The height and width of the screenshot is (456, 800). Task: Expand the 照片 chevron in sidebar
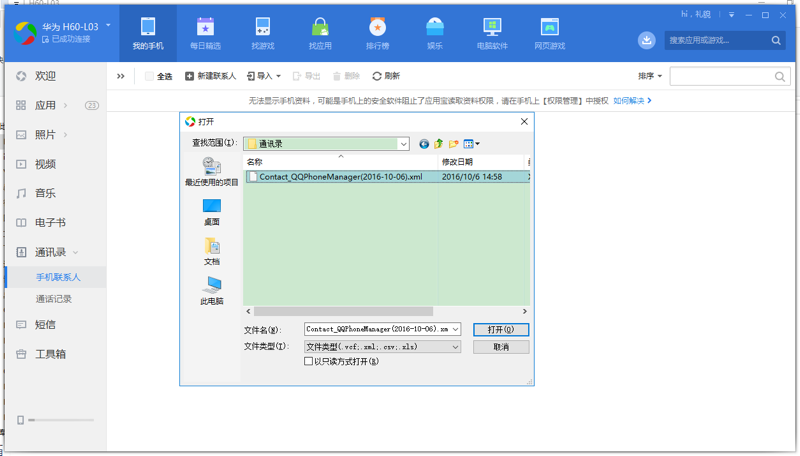click(65, 135)
